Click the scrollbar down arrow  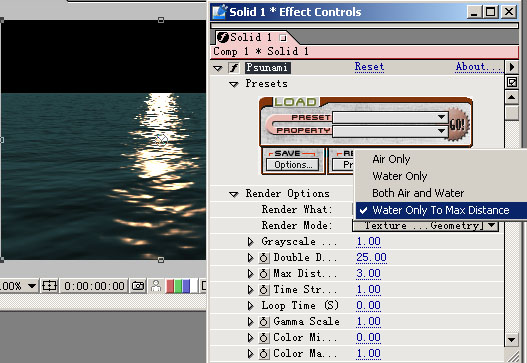512,339
